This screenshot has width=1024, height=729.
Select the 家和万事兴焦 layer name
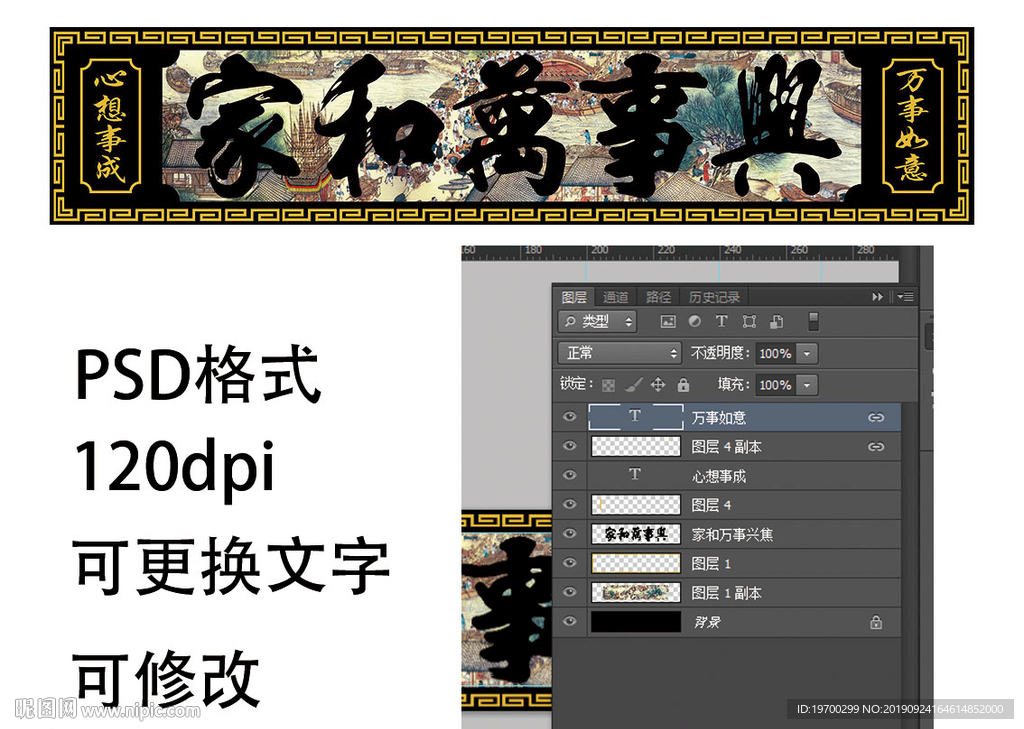[x=732, y=534]
